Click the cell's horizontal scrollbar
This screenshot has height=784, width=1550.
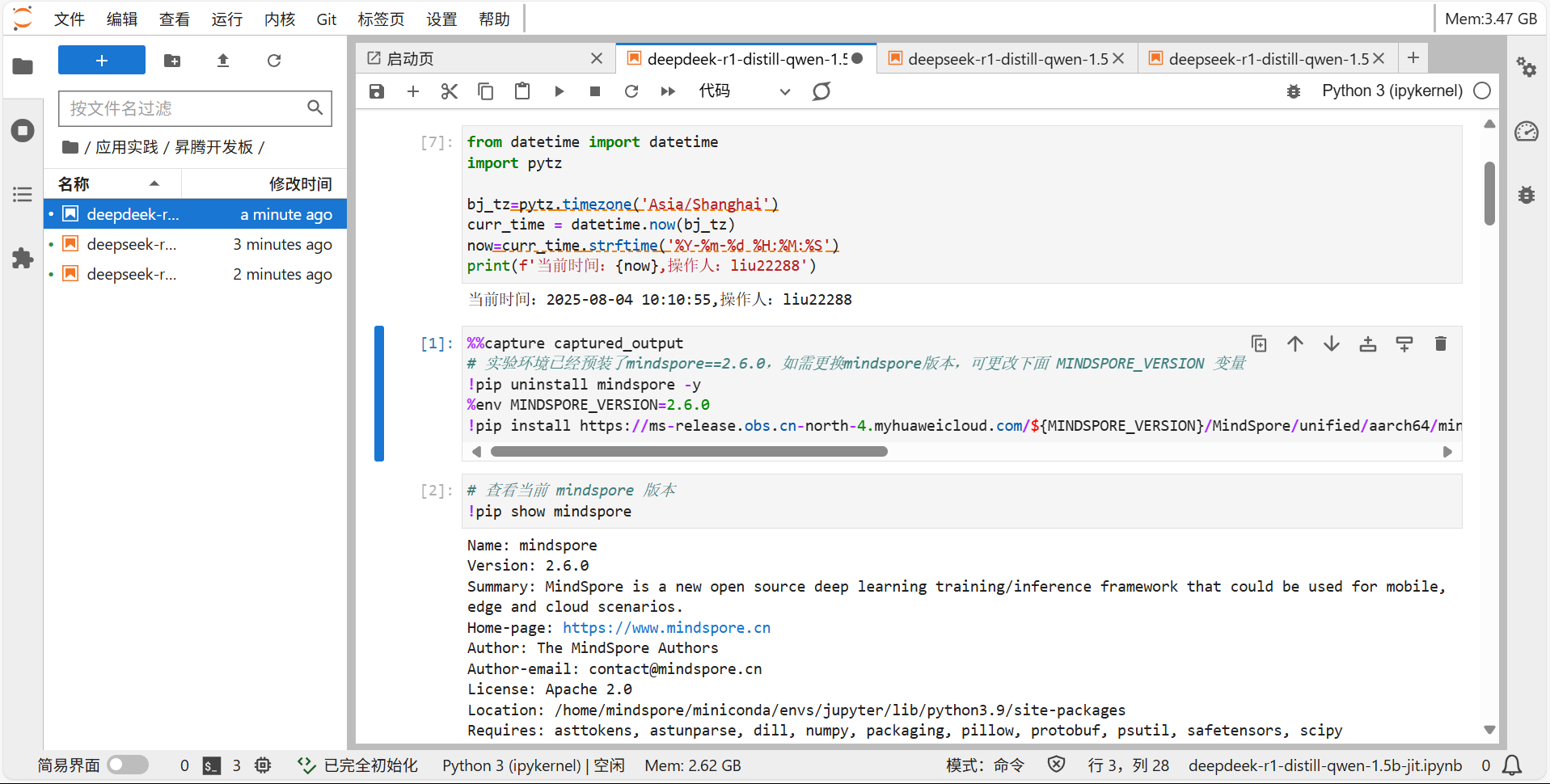tap(689, 452)
